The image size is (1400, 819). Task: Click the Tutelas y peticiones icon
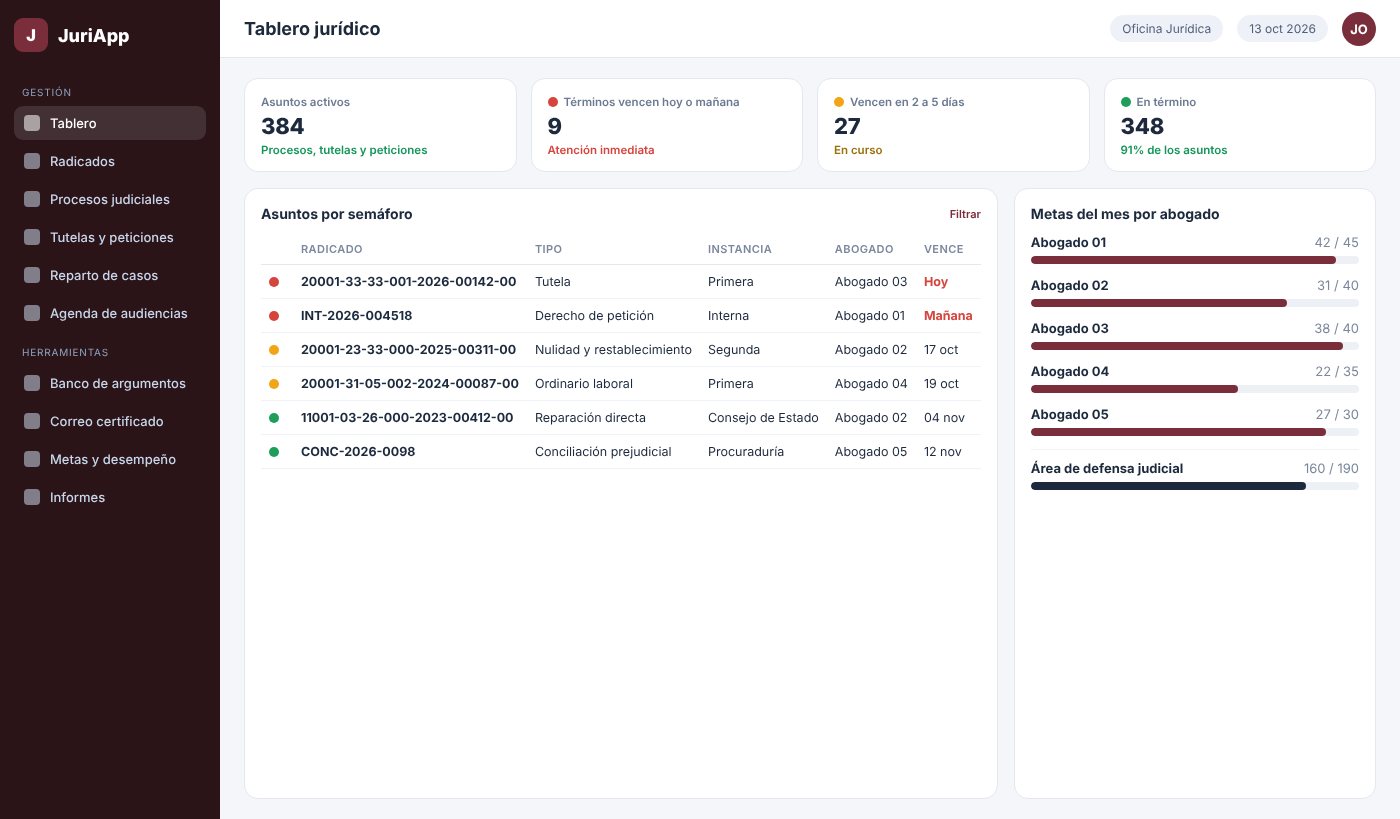(32, 237)
